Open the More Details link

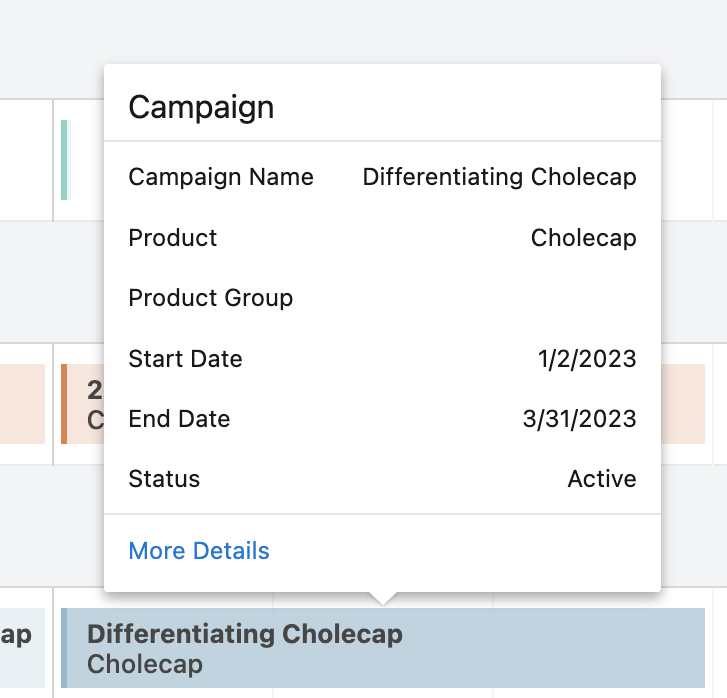199,551
